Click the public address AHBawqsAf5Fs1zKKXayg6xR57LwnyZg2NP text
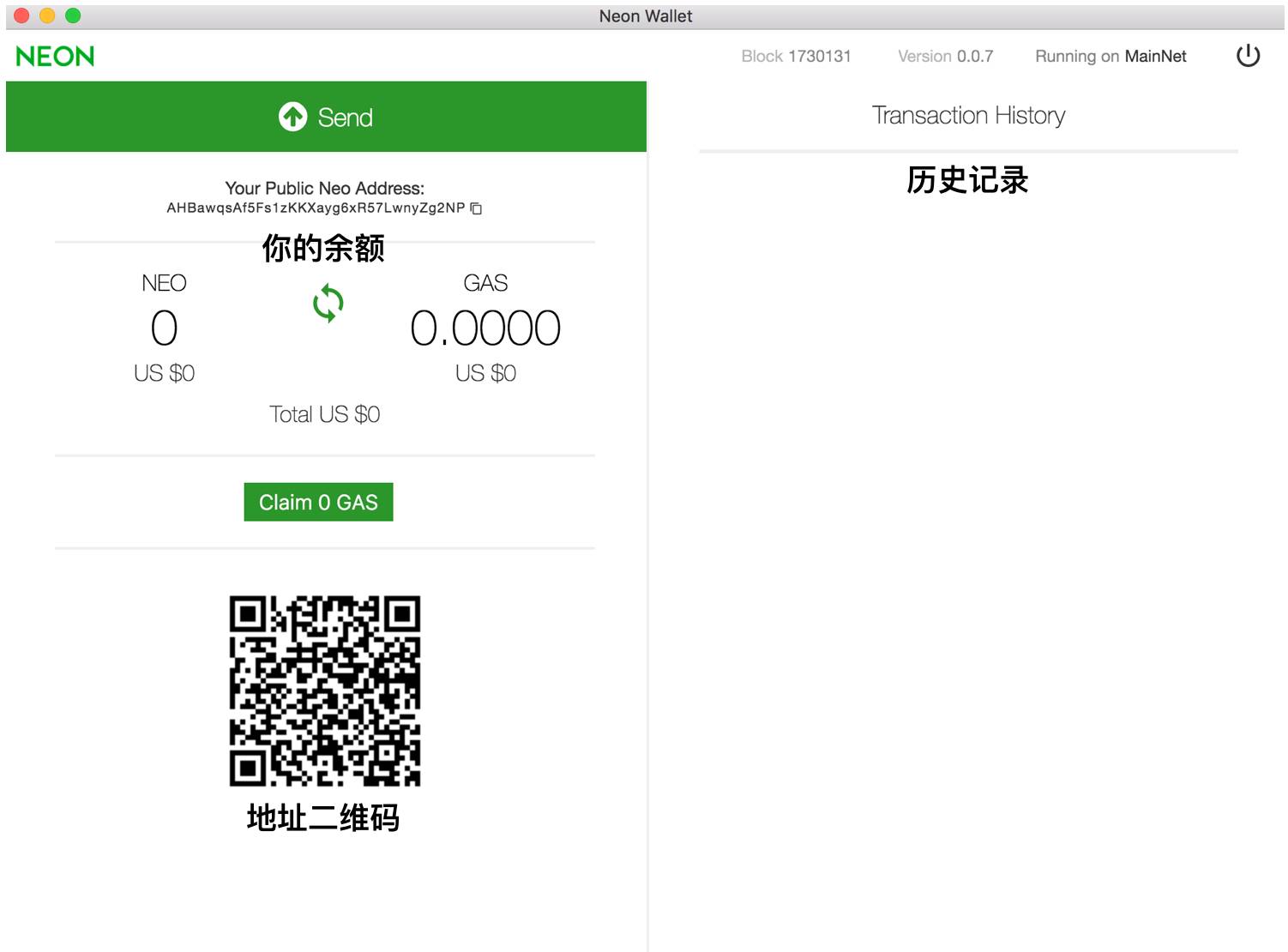The image size is (1288, 952). click(316, 208)
